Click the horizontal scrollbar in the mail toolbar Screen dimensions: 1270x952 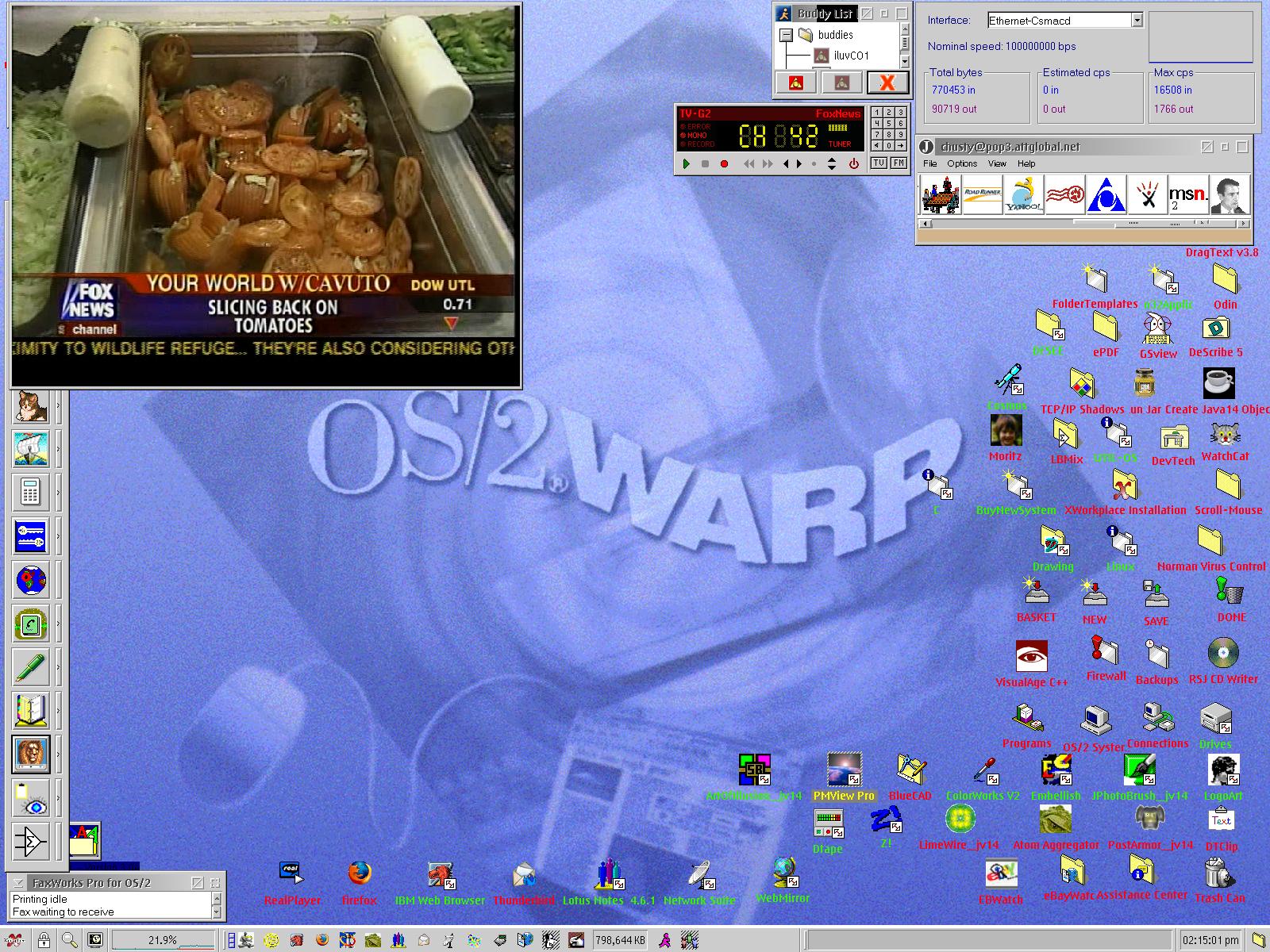tap(1084, 225)
